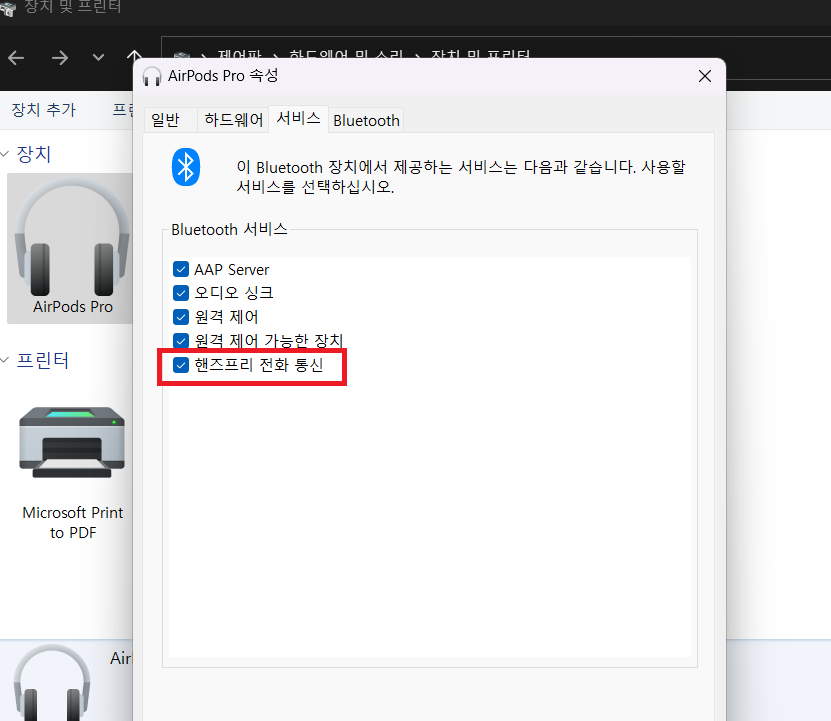This screenshot has height=721, width=831.
Task: Click the Bluetooth logo icon in the dialog
Action: (186, 167)
